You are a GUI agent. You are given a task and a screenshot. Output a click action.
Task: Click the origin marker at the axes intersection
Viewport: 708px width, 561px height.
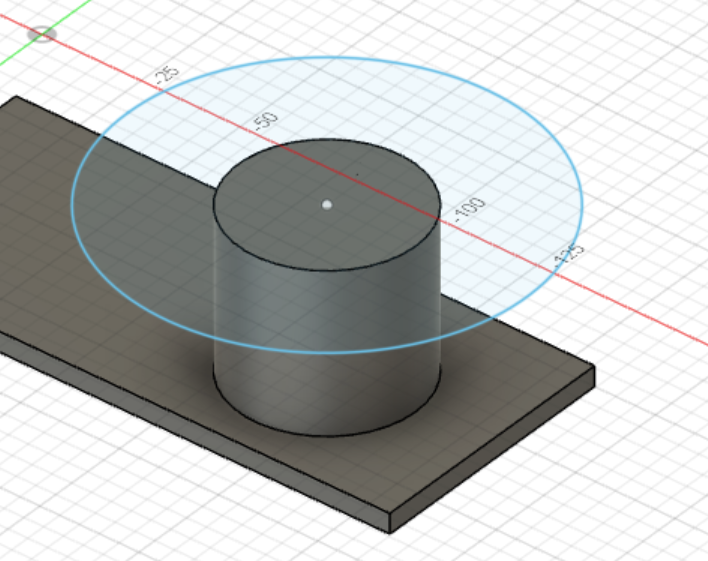pyautogui.click(x=42, y=34)
